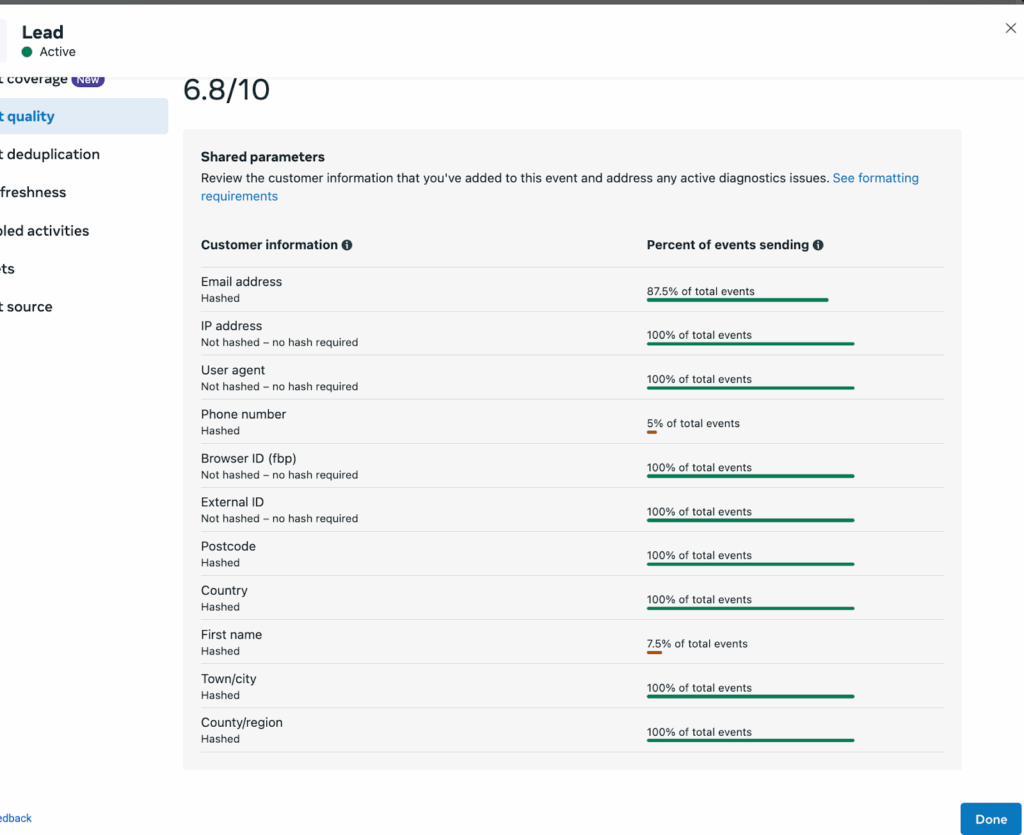Click the 6.8/10 quality score

[226, 90]
